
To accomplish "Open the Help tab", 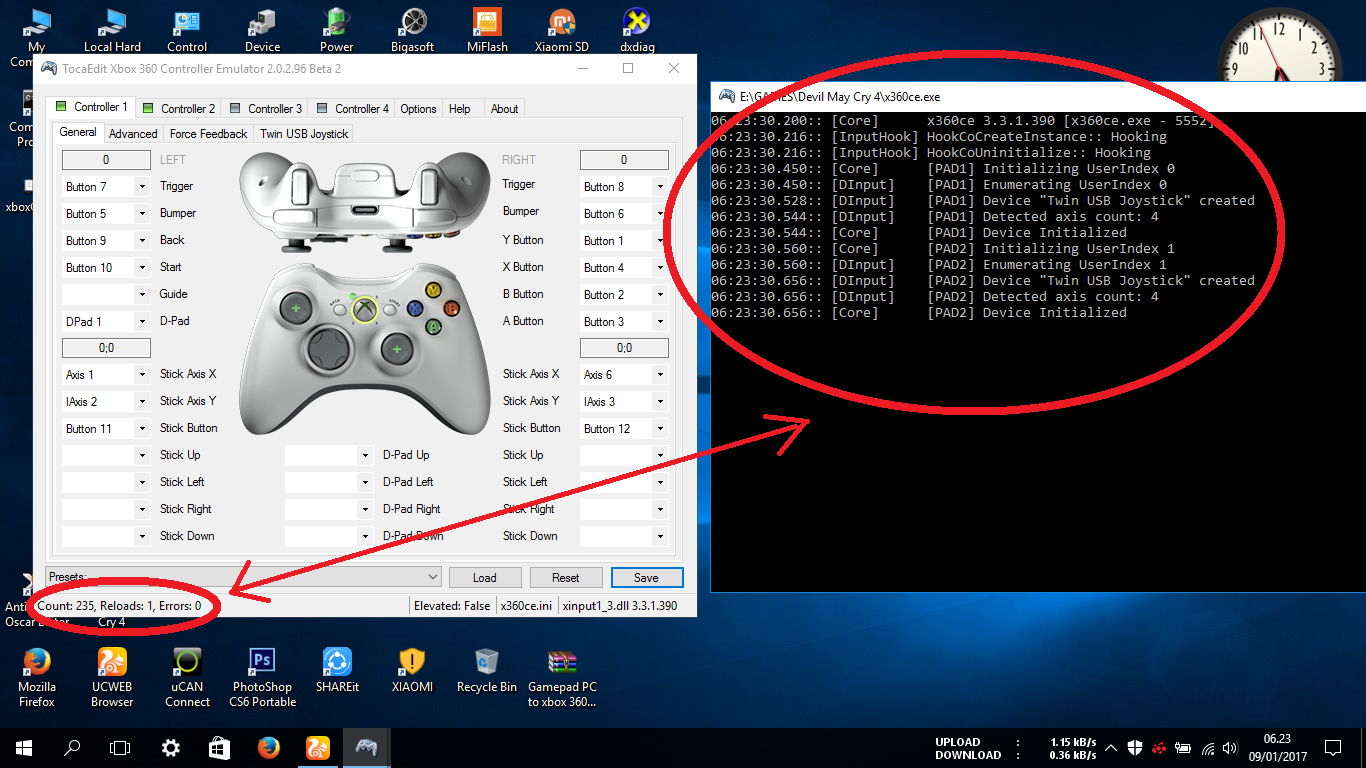I will [x=459, y=109].
